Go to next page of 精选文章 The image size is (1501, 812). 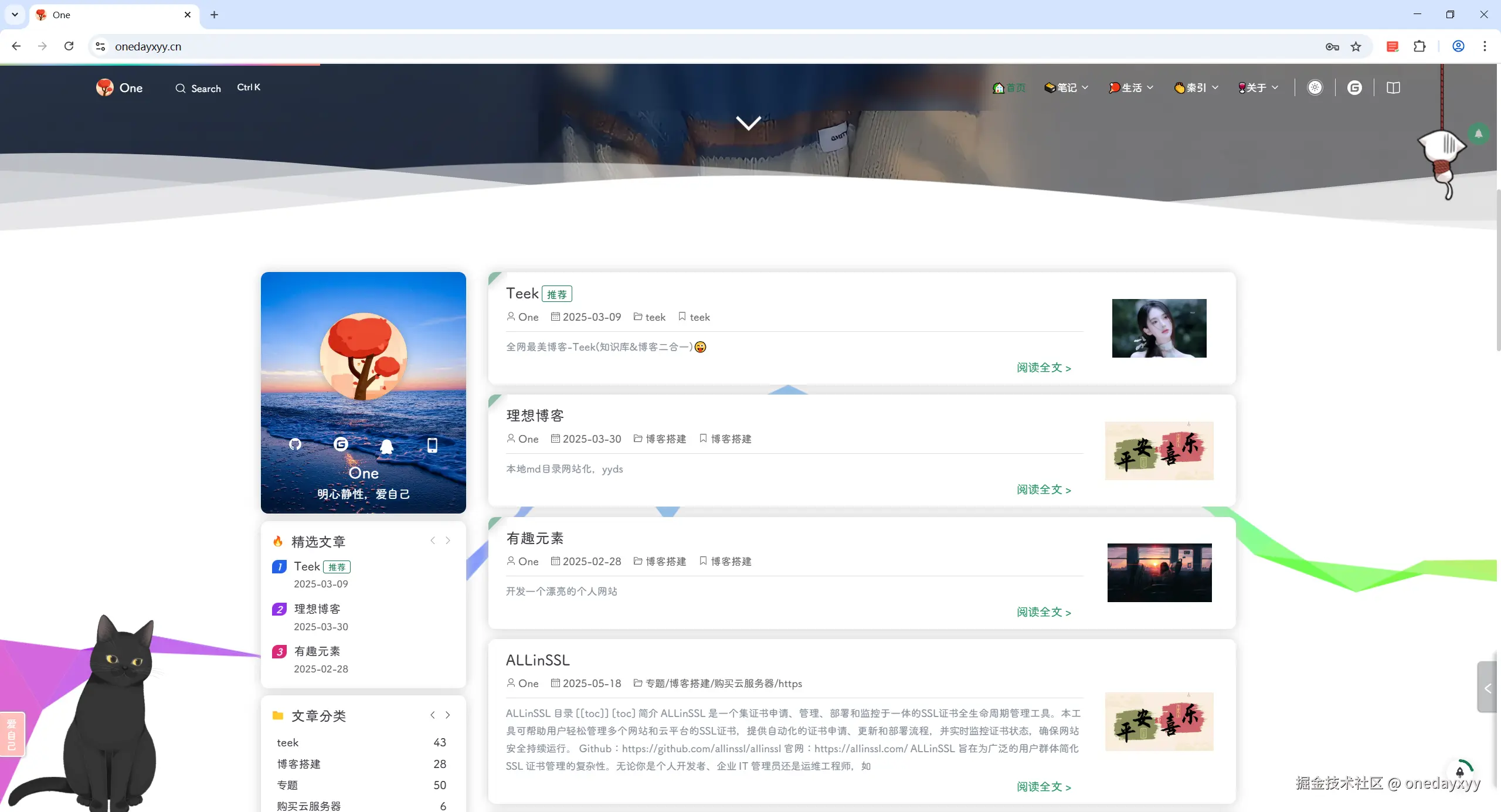(448, 541)
